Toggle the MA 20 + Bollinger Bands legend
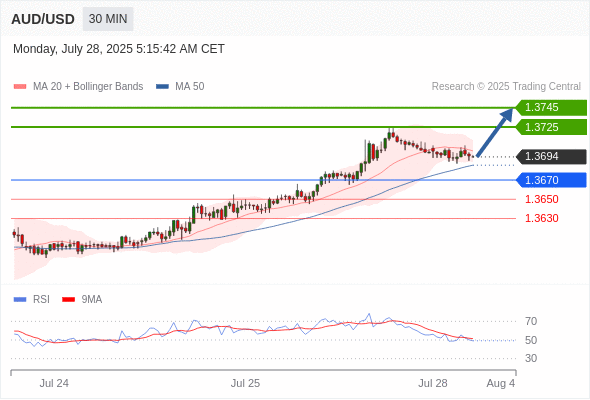Image resolution: width=590 pixels, height=400 pixels. (x=78, y=87)
